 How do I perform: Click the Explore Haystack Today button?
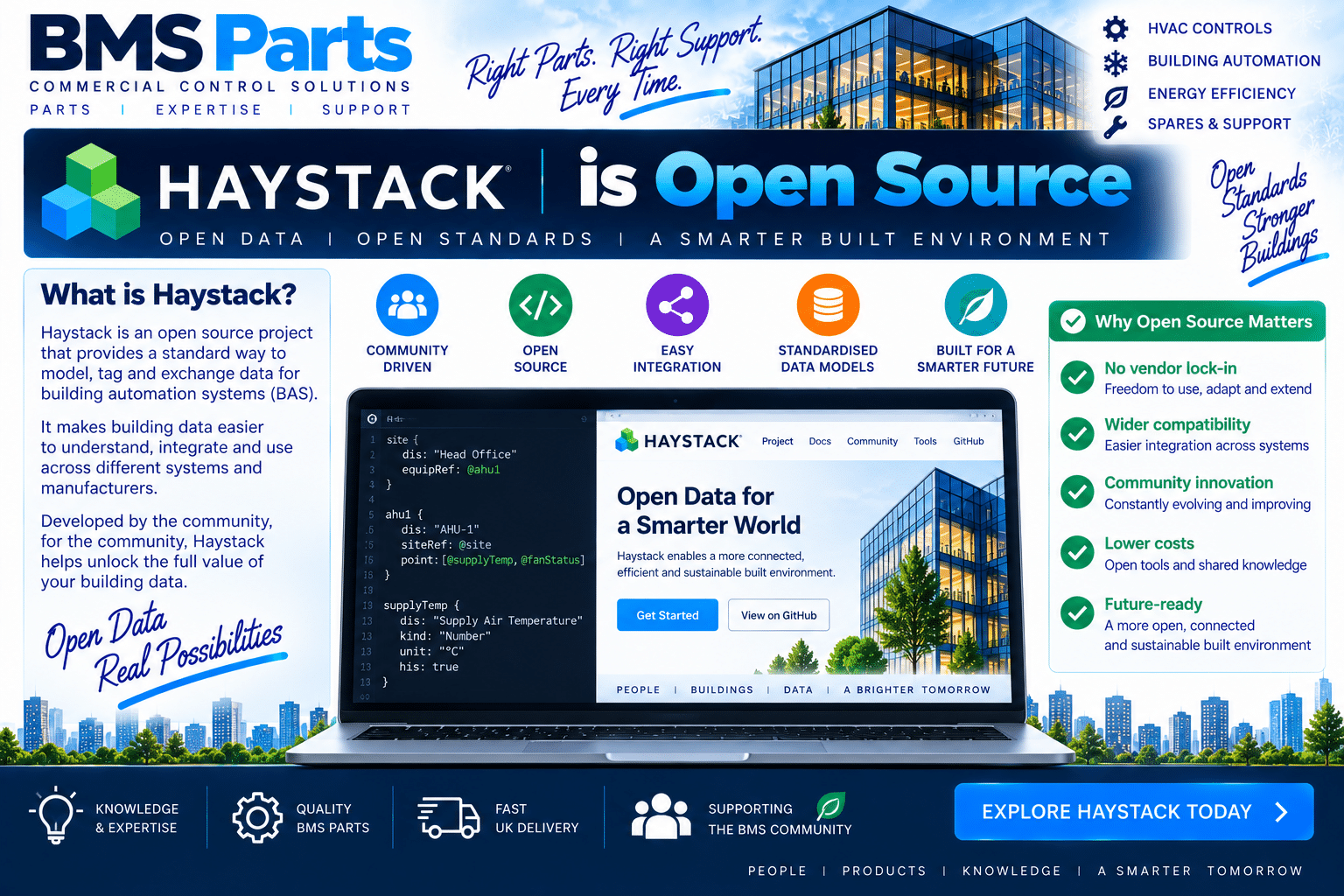coord(1134,812)
